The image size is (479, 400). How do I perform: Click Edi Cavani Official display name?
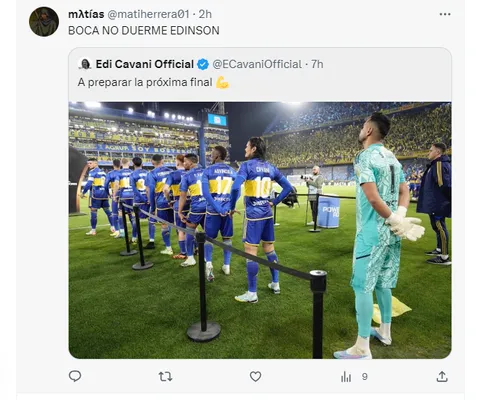pyautogui.click(x=145, y=64)
